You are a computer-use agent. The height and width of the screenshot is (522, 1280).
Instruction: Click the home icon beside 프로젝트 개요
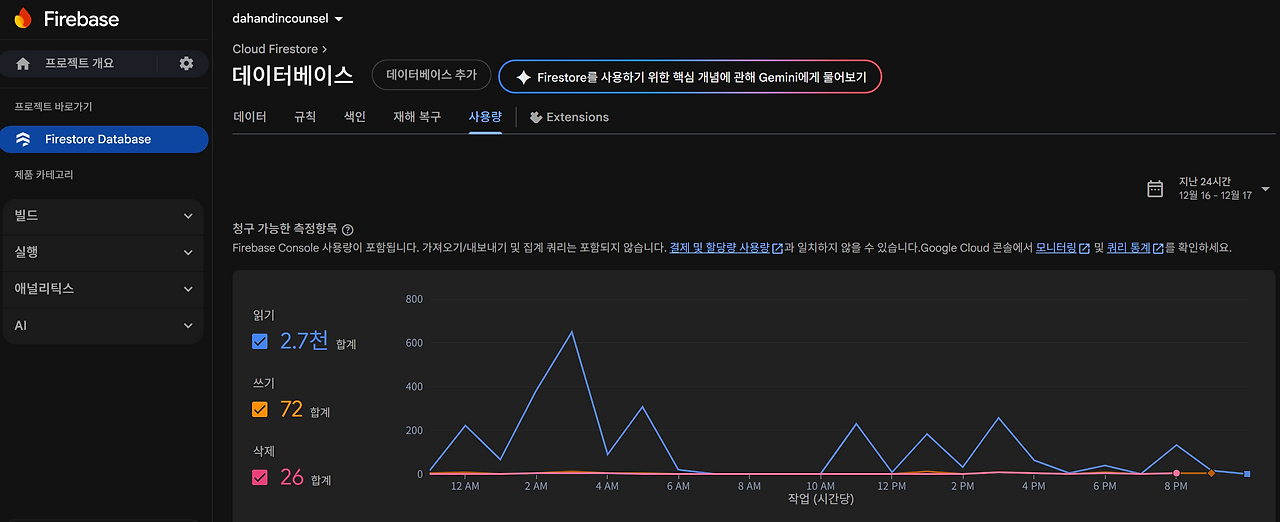[23, 63]
